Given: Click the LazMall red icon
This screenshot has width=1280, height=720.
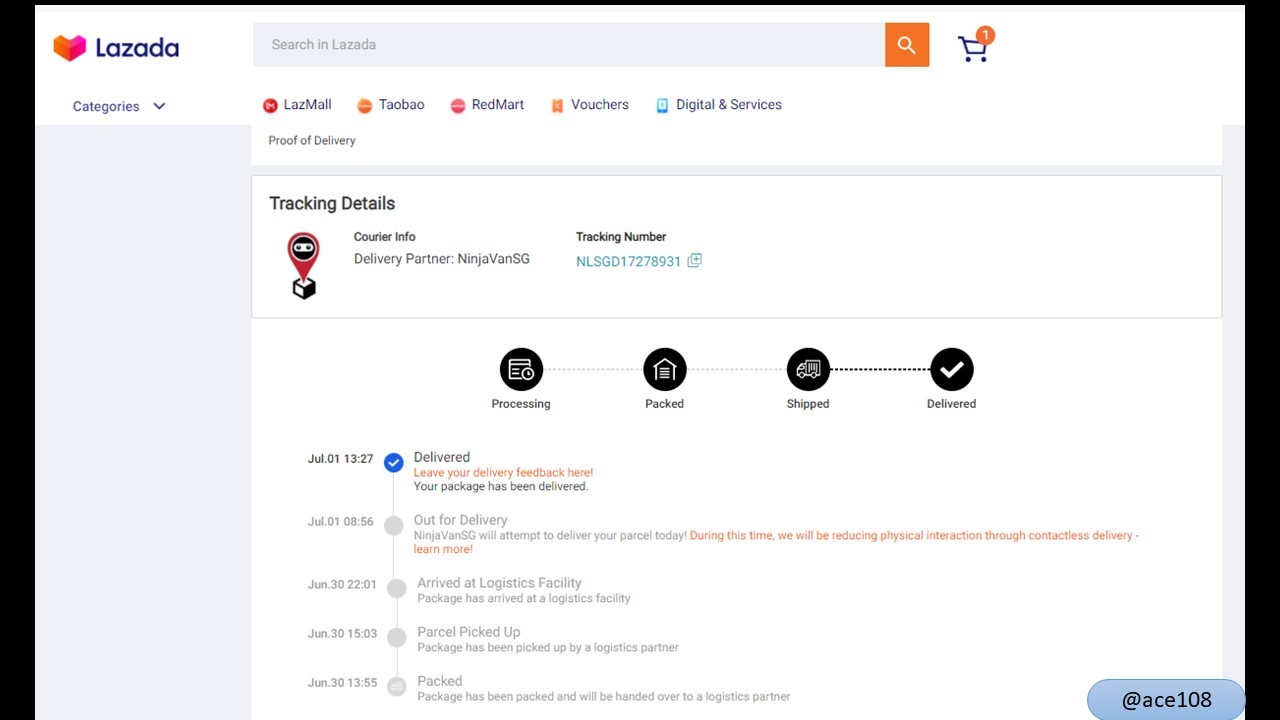Looking at the screenshot, I should tap(270, 105).
